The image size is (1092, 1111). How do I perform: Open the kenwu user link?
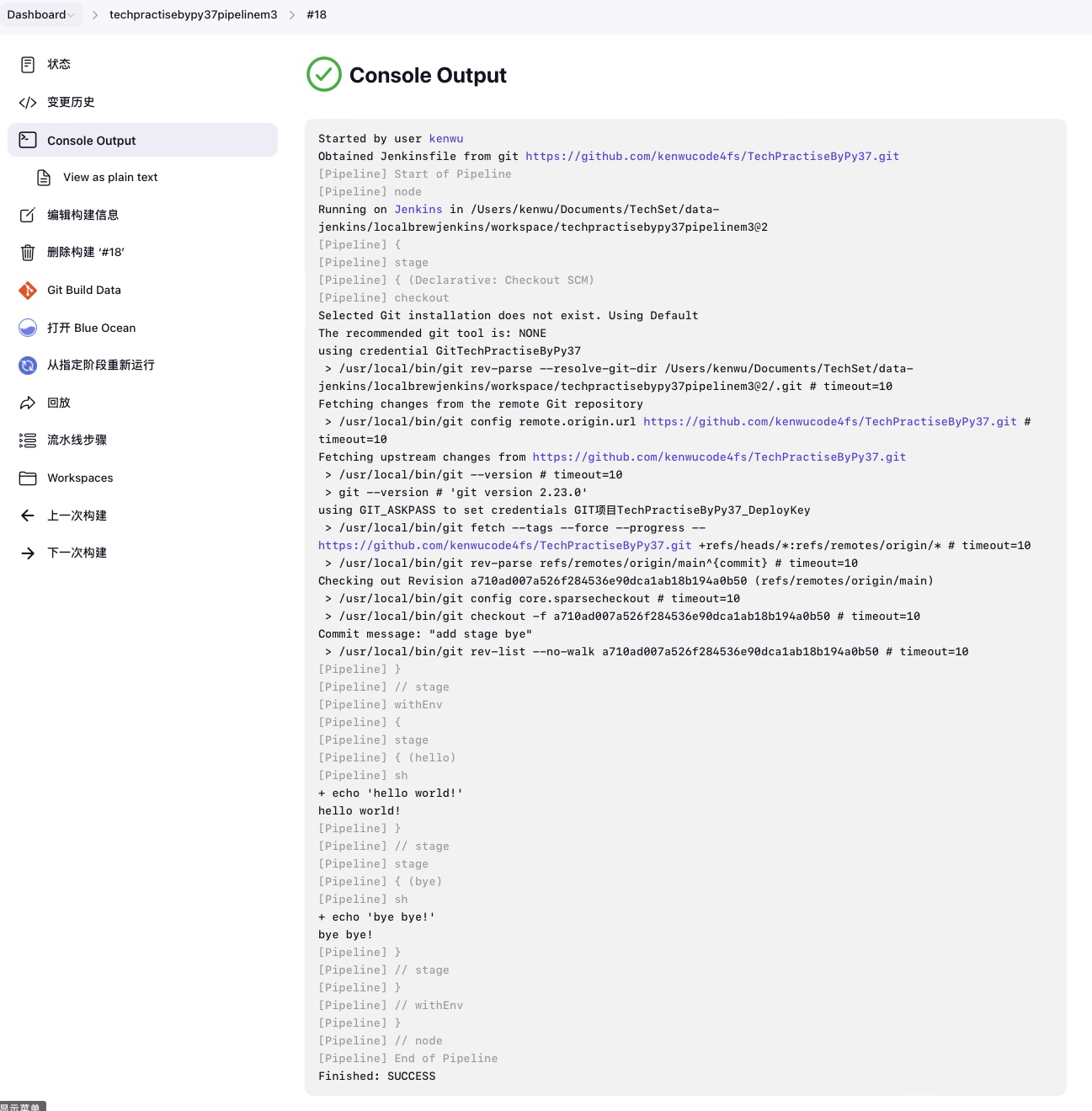(x=446, y=139)
